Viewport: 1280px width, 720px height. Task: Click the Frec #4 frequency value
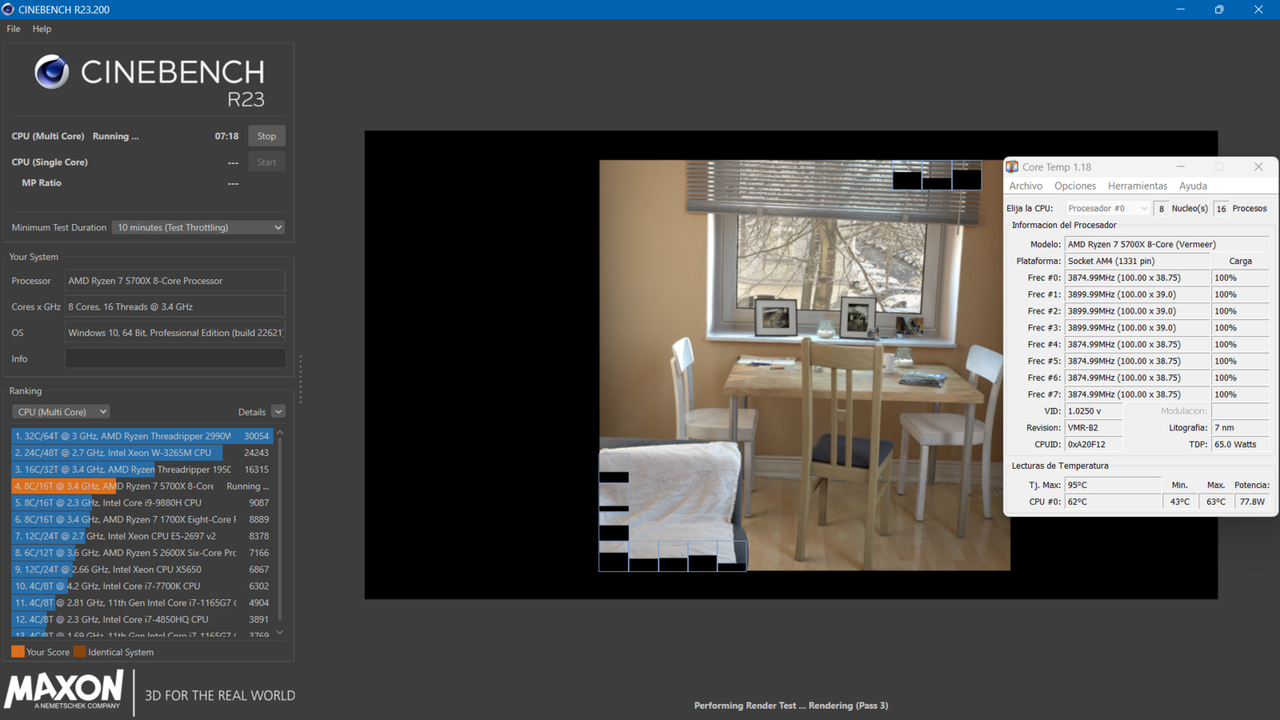point(1138,344)
